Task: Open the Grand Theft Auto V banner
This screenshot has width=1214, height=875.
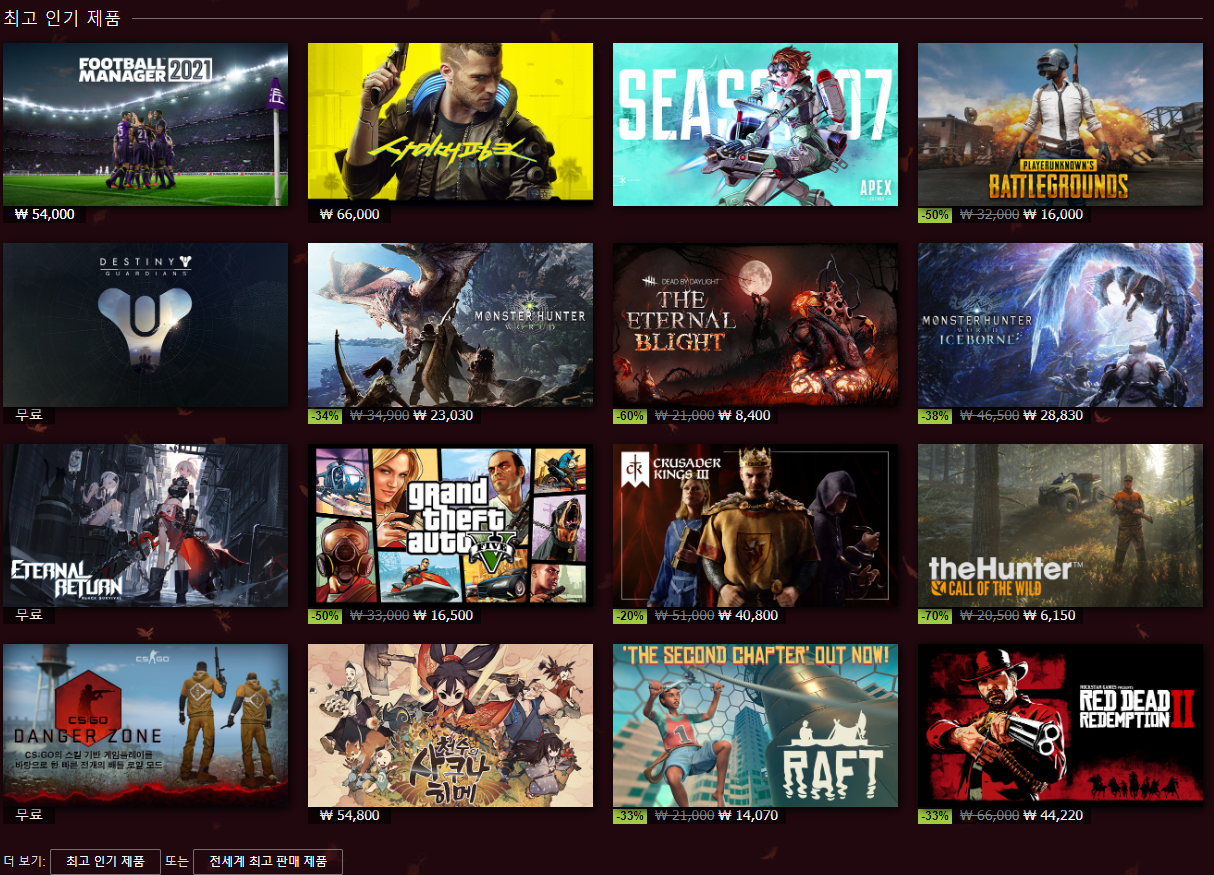Action: (450, 525)
